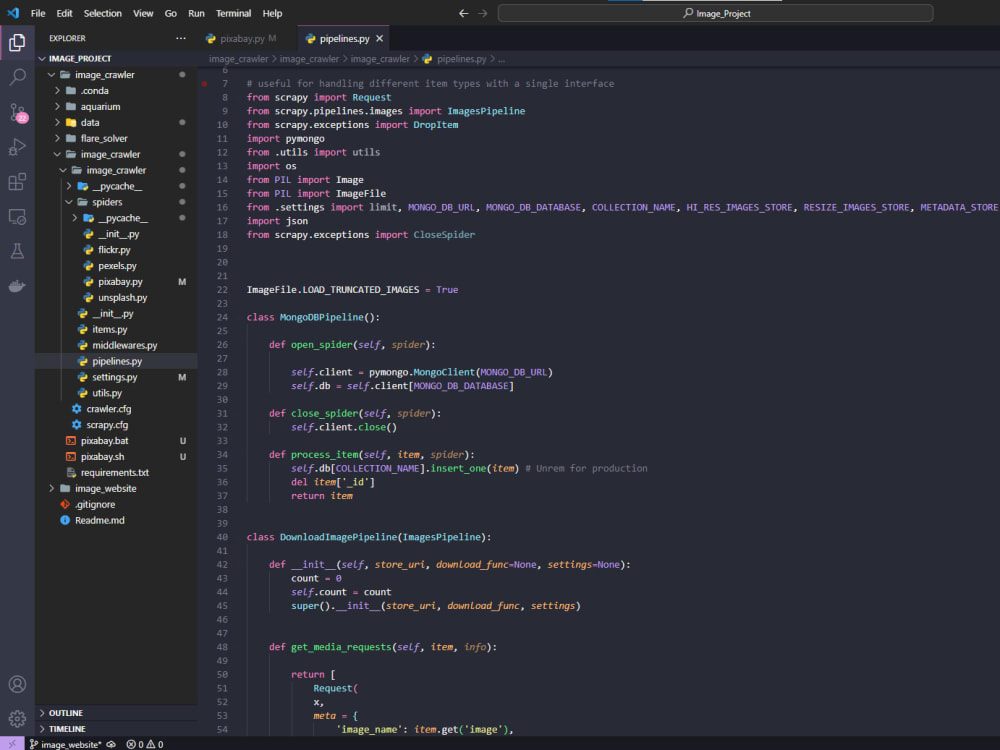
Task: Click the Accounts icon
Action: point(17,684)
